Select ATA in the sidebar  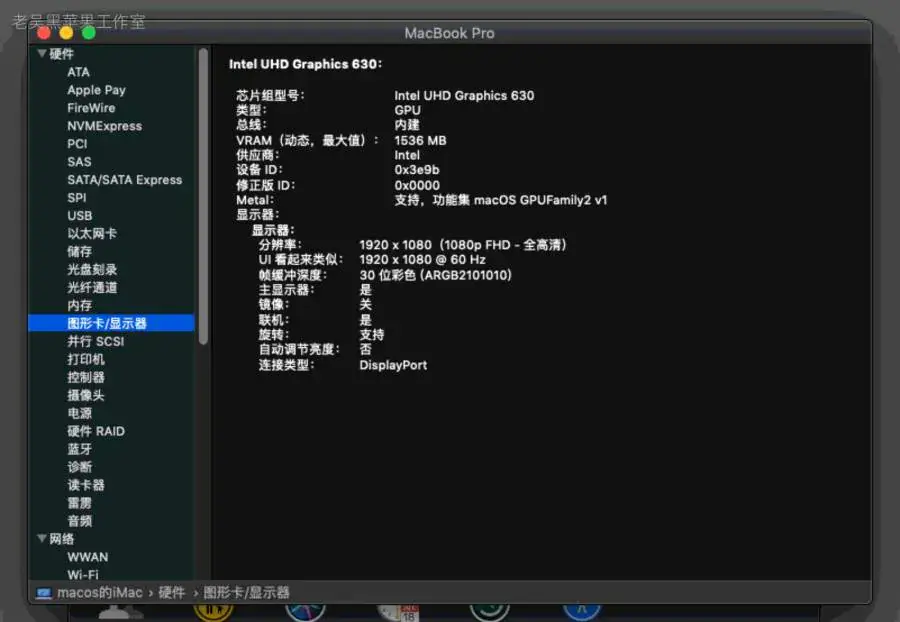(x=78, y=72)
